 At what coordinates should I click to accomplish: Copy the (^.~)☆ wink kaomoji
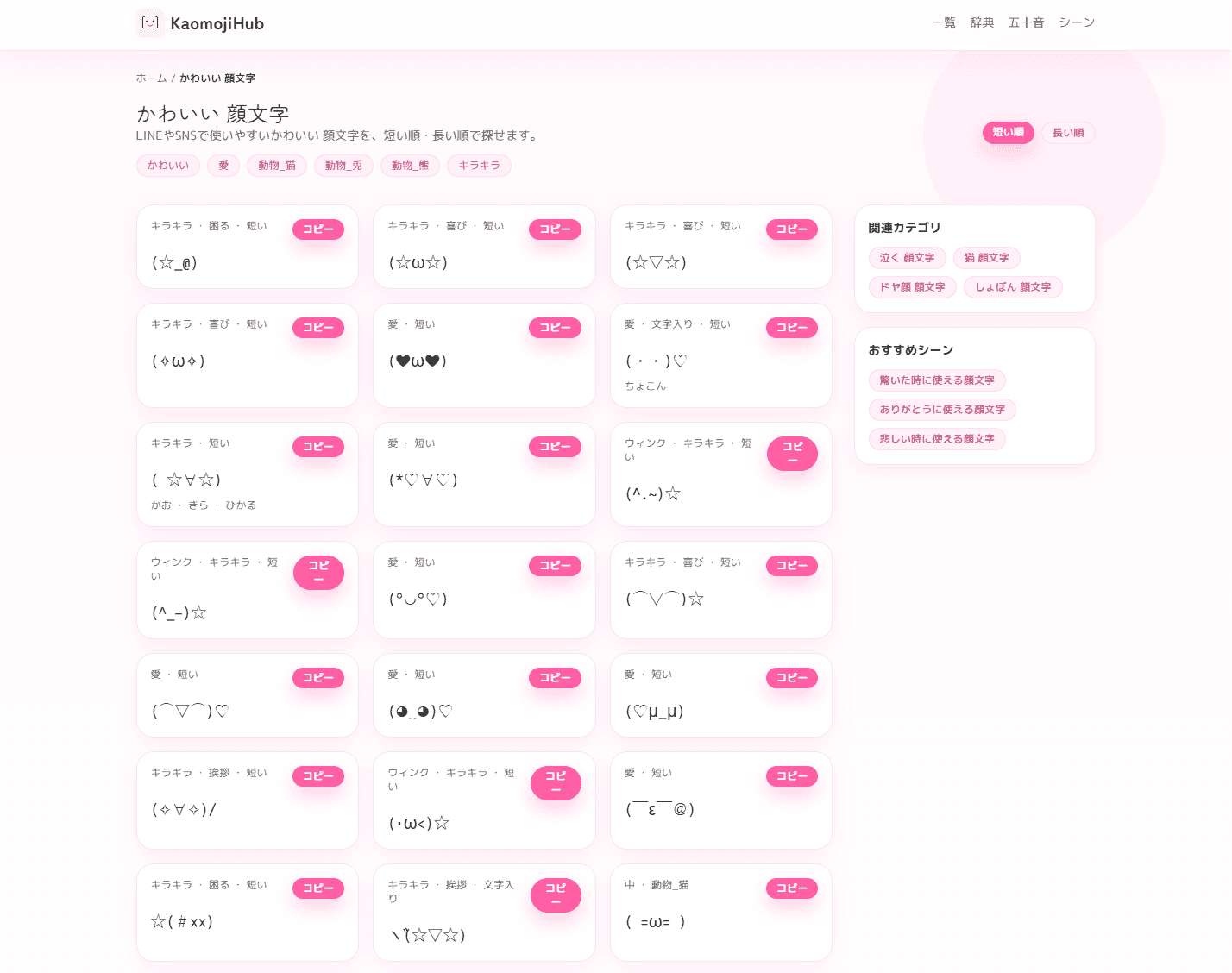point(791,453)
